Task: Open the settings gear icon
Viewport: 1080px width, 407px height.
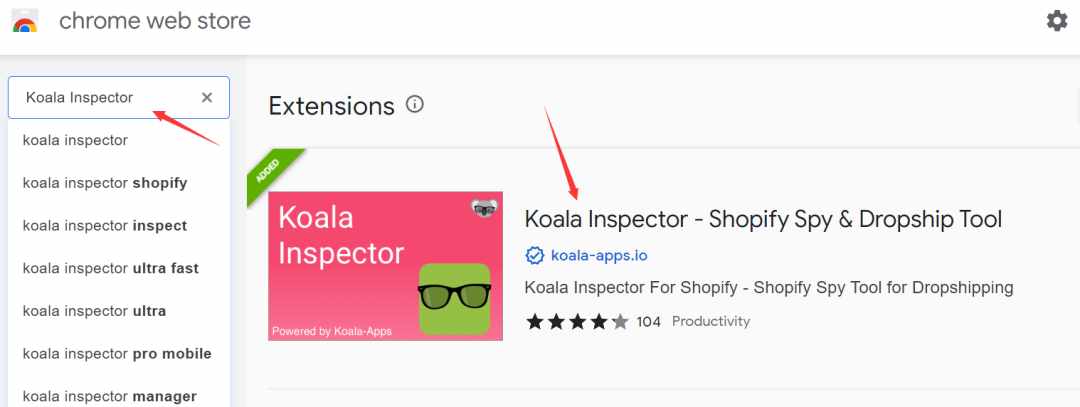Action: coord(1057,21)
